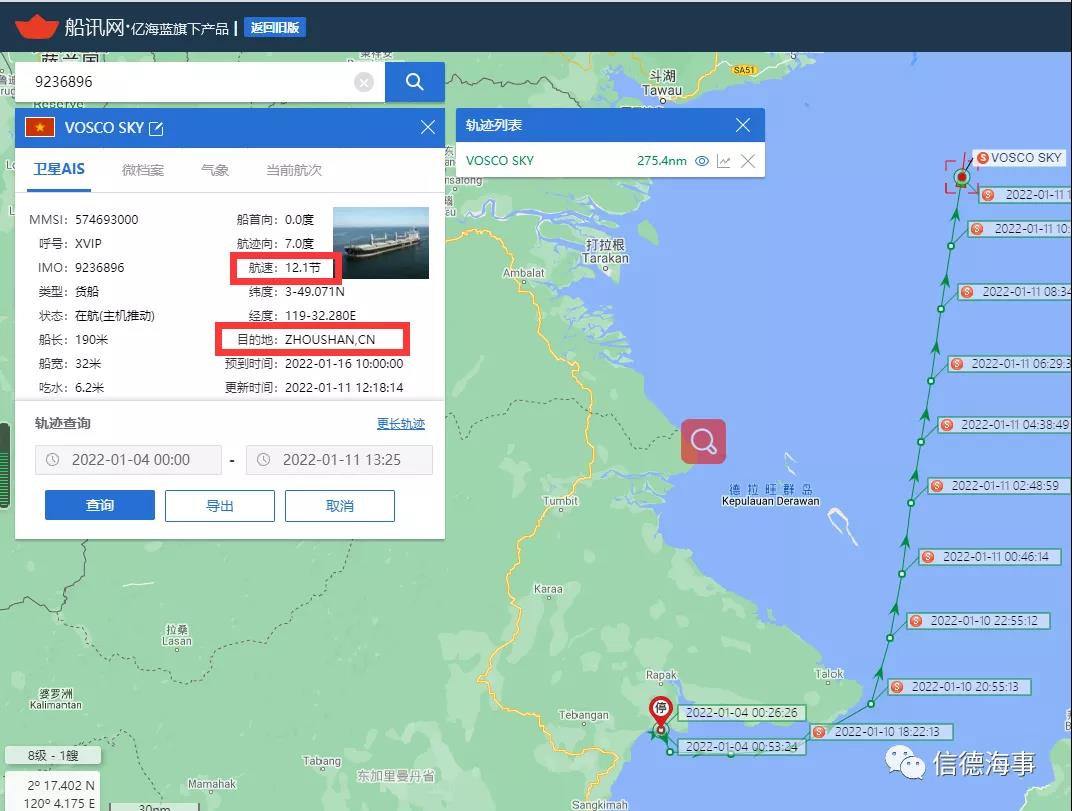Clear the search box with the x icon
The width and height of the screenshot is (1072, 811).
[364, 81]
